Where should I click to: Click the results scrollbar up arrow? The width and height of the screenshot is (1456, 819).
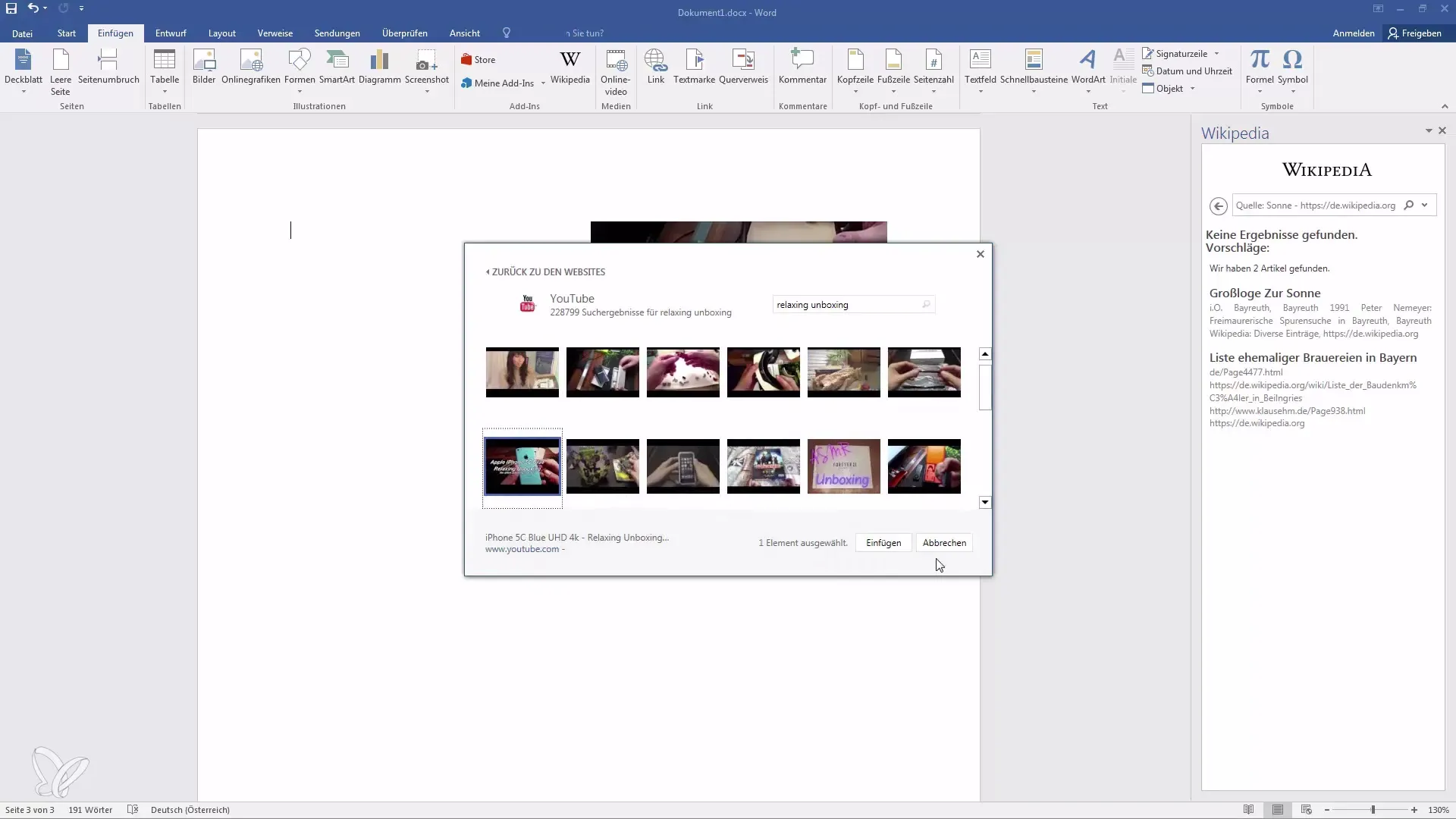pyautogui.click(x=985, y=354)
